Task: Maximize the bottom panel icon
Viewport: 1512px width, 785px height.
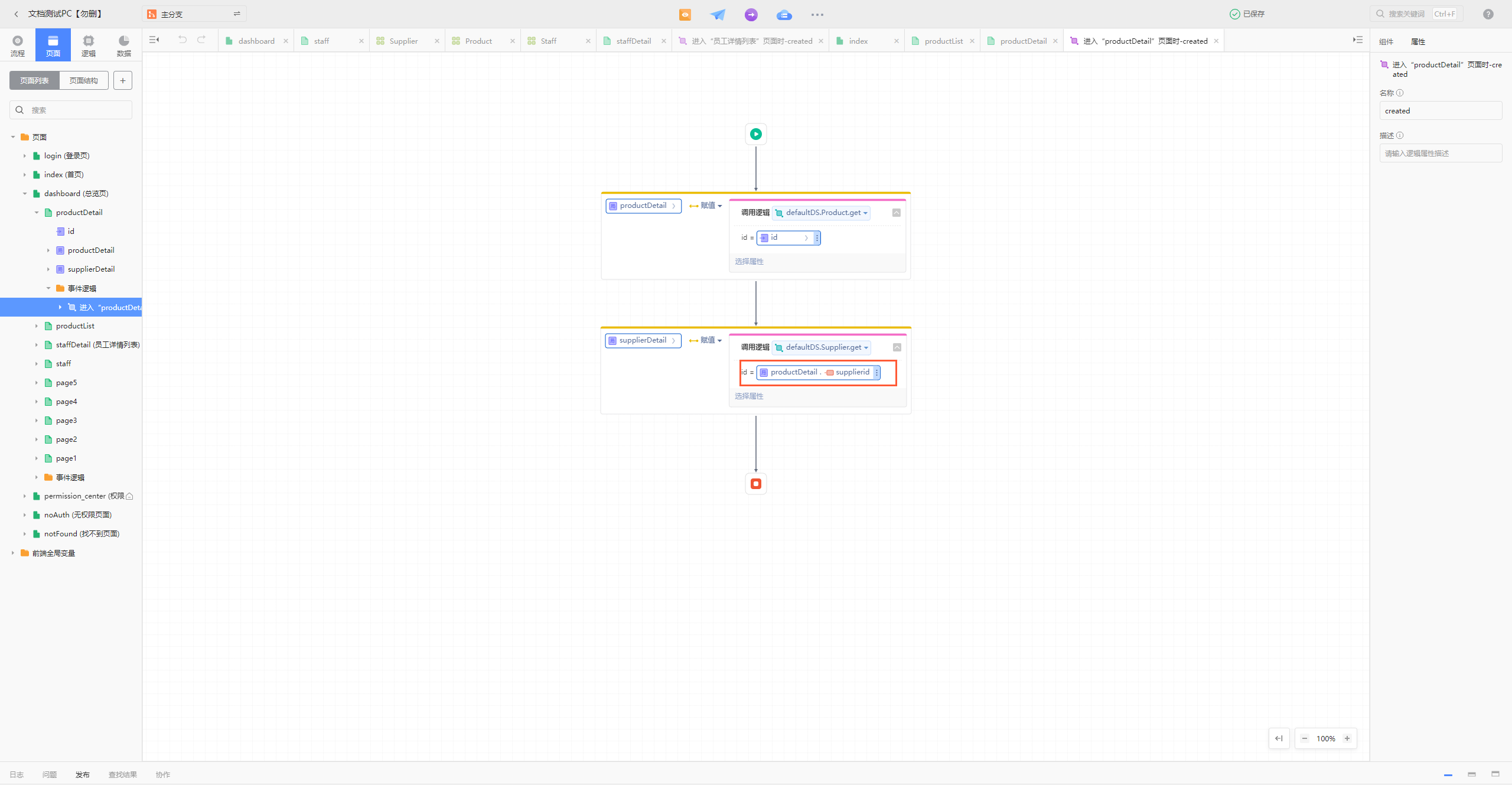Action: 1495,774
